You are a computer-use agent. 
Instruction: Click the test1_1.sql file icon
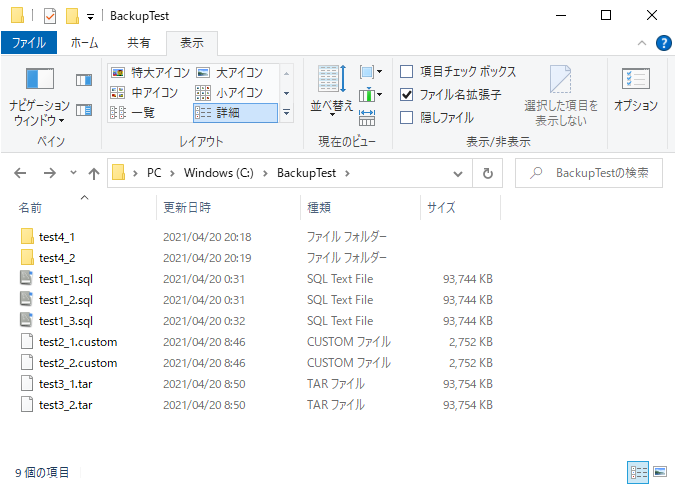point(27,278)
